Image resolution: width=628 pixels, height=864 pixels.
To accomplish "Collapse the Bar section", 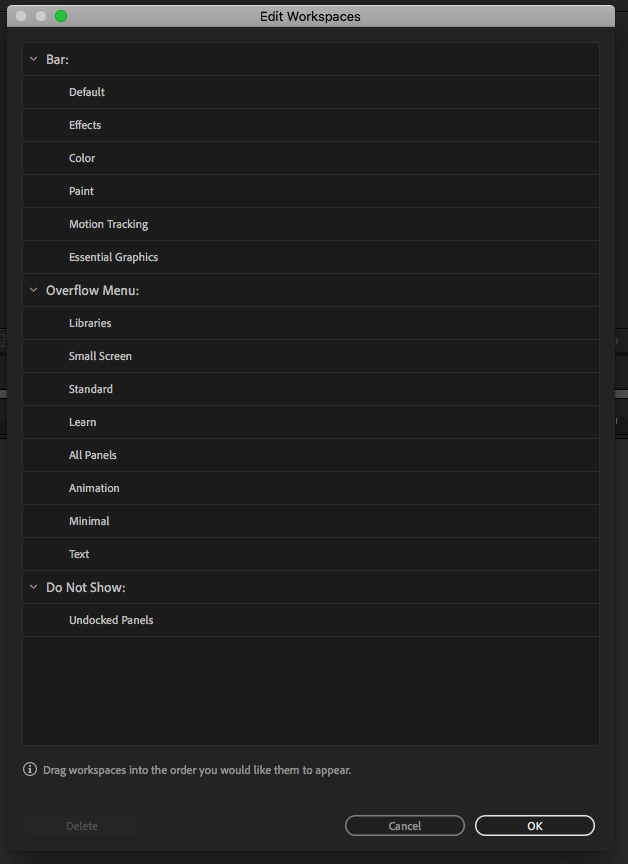I will (33, 59).
